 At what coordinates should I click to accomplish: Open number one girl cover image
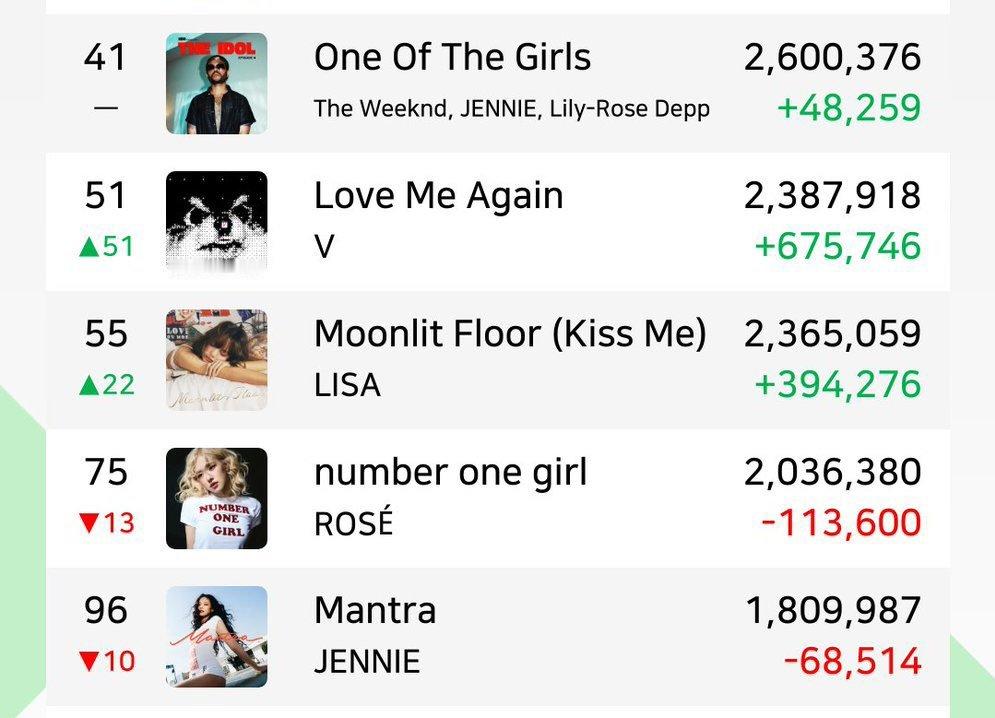216,498
